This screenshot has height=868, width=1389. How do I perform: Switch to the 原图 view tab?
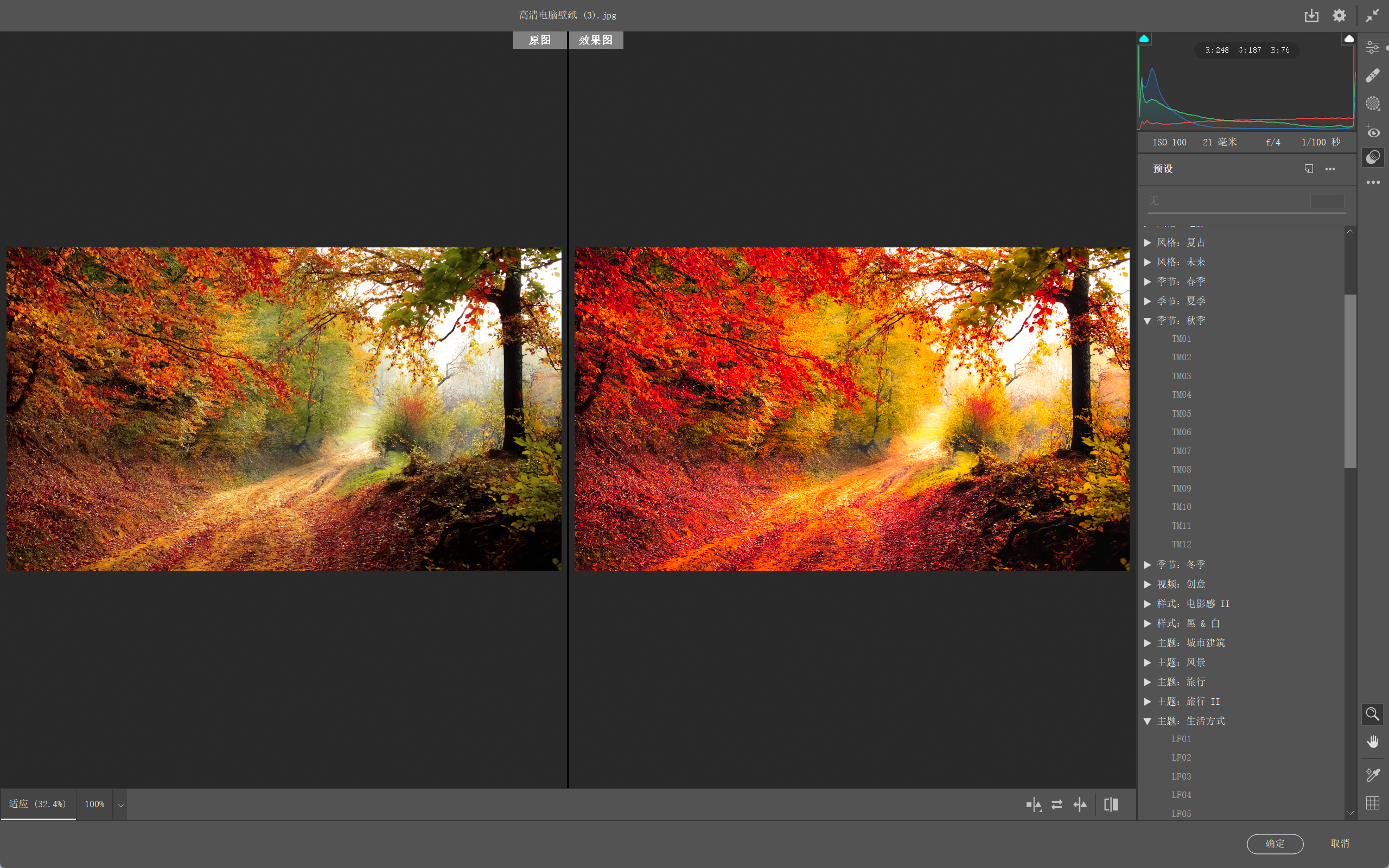(x=539, y=40)
